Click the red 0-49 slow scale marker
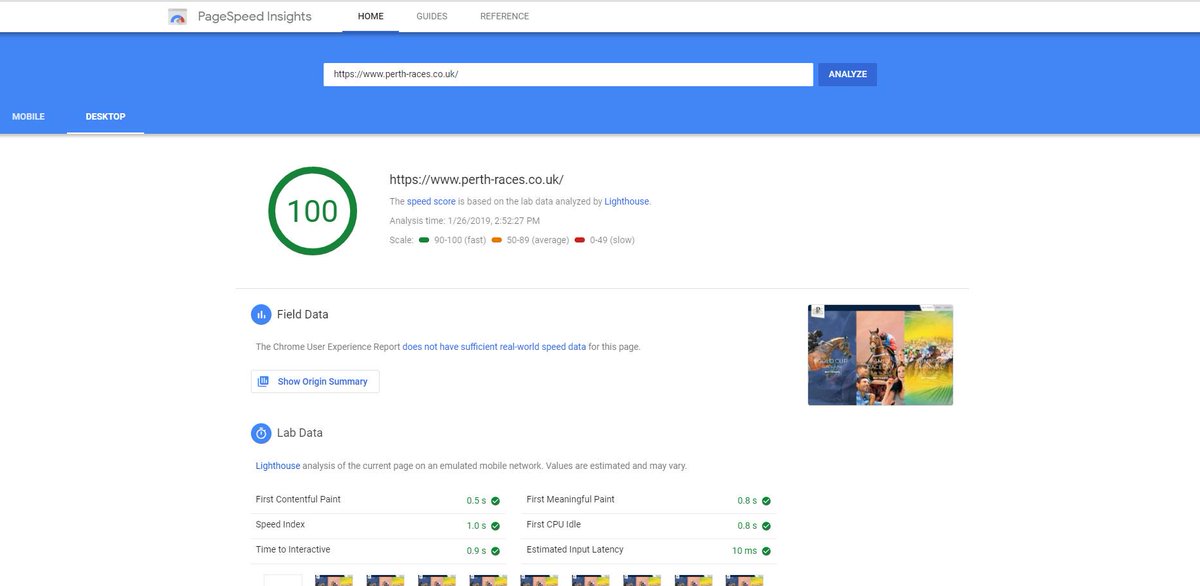The image size is (1200, 586). 580,240
